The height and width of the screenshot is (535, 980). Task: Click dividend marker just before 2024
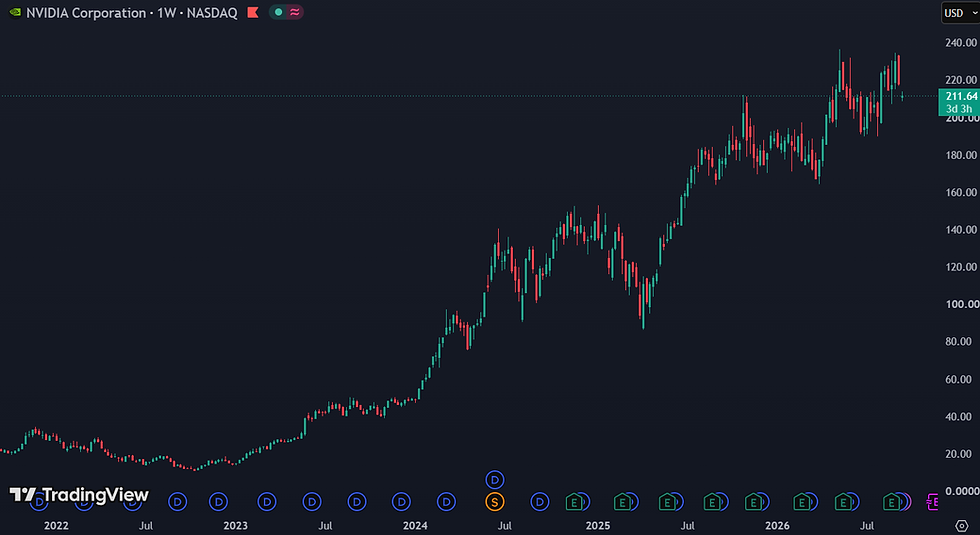401,502
